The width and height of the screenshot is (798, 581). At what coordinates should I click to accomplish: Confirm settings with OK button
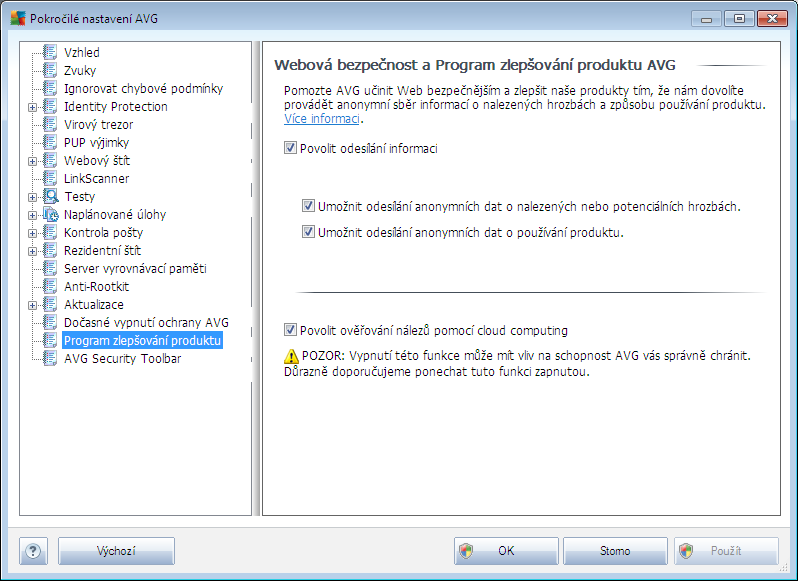point(506,551)
